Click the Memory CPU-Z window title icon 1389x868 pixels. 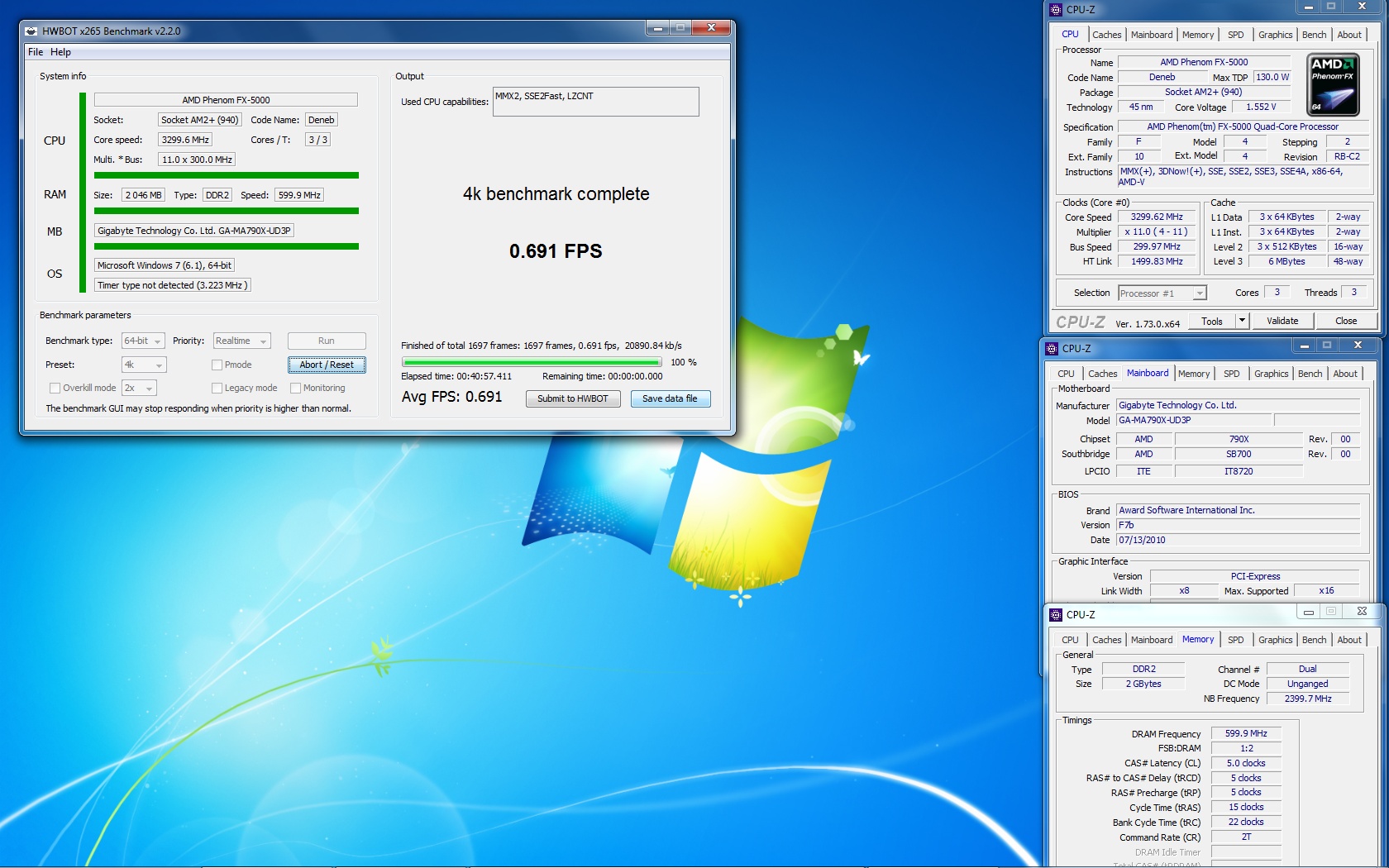[1056, 615]
